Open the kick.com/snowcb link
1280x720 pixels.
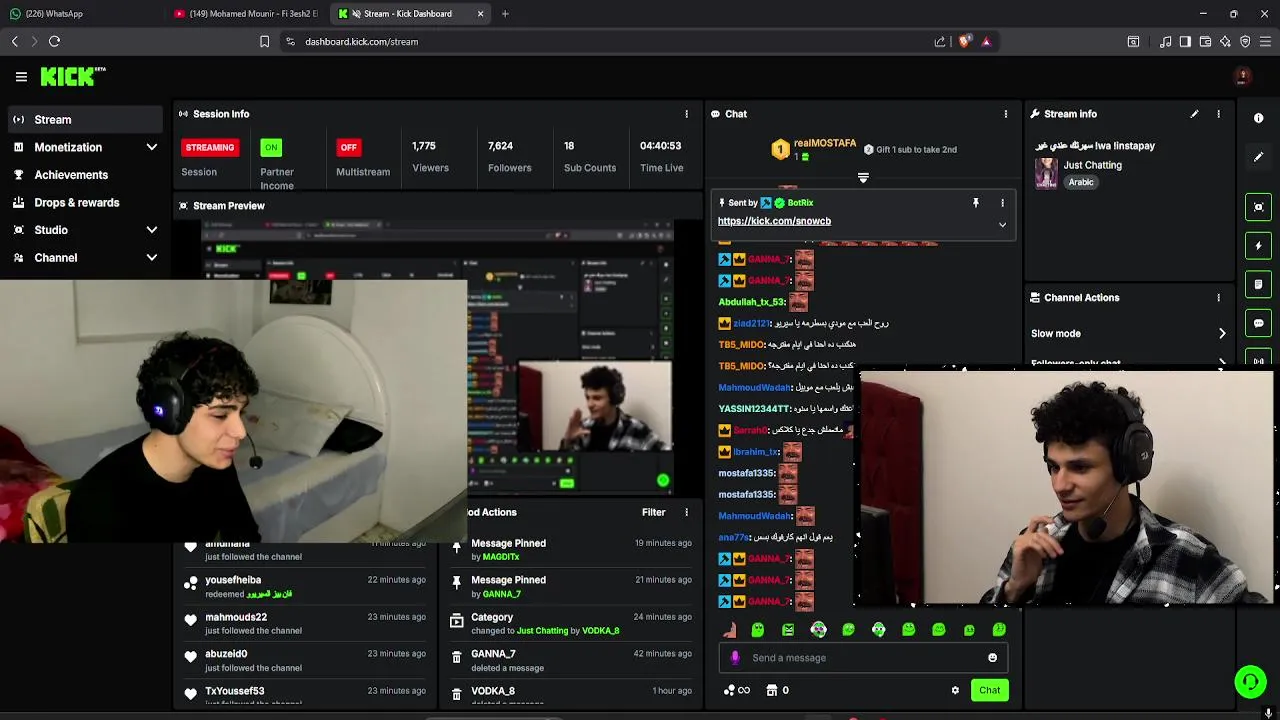tap(774, 221)
